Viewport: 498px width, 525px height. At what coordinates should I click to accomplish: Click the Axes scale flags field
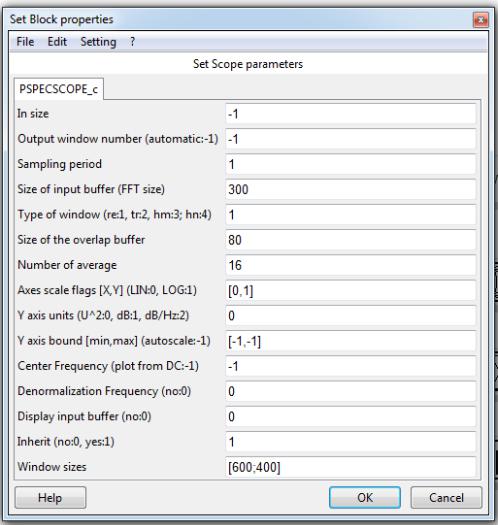tap(350, 290)
